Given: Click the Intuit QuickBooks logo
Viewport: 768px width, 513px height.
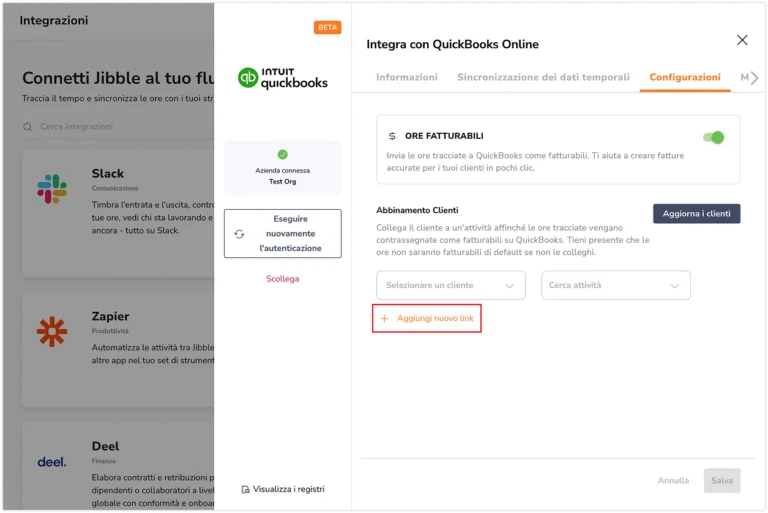Looking at the screenshot, I should click(283, 78).
